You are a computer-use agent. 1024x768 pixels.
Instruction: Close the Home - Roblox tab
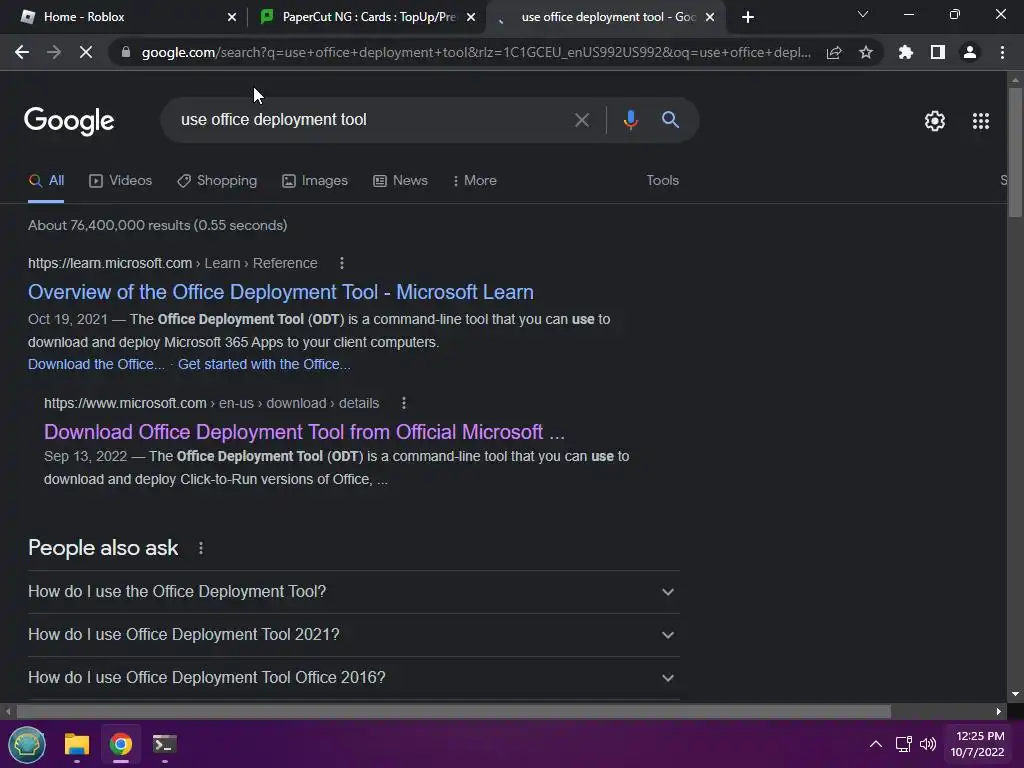point(232,17)
